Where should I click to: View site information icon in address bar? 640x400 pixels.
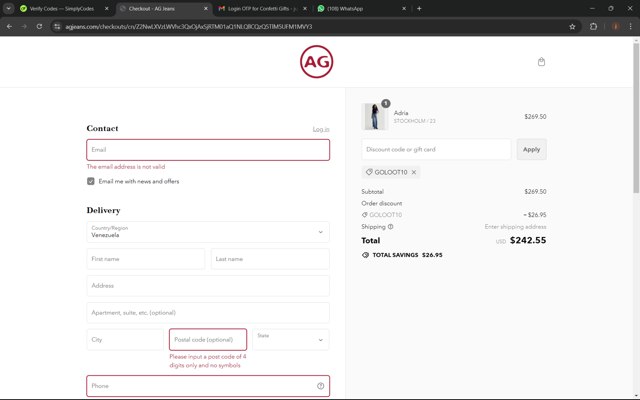click(57, 27)
